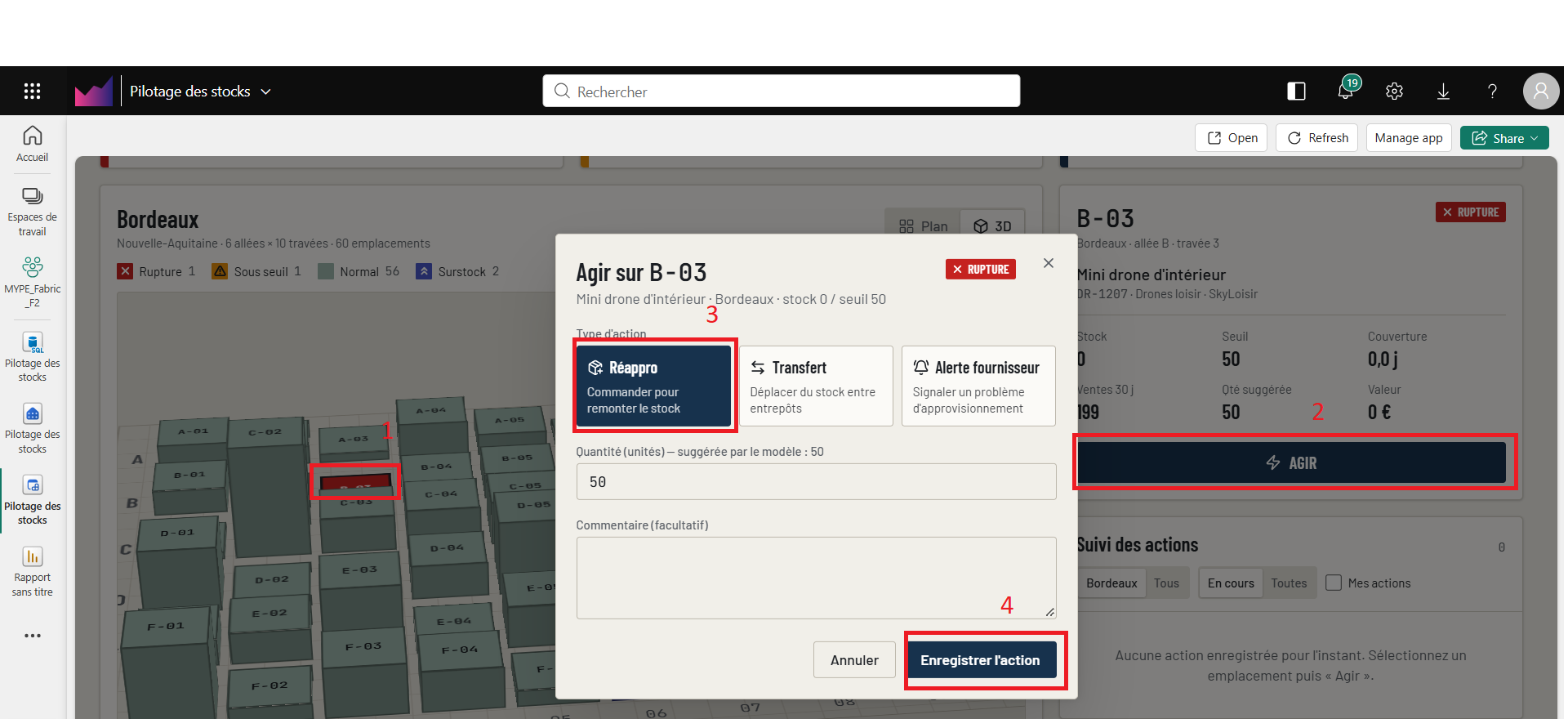Show En cours actions
Image resolution: width=1568 pixels, height=719 pixels.
click(x=1231, y=583)
